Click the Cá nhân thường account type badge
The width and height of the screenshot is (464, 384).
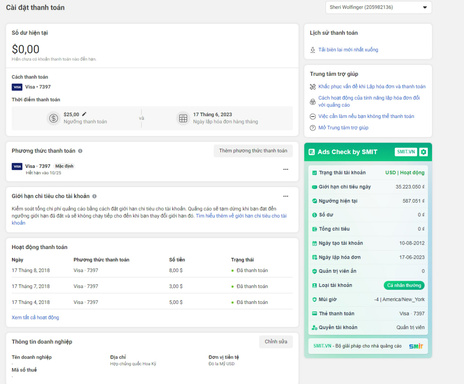[x=404, y=285]
